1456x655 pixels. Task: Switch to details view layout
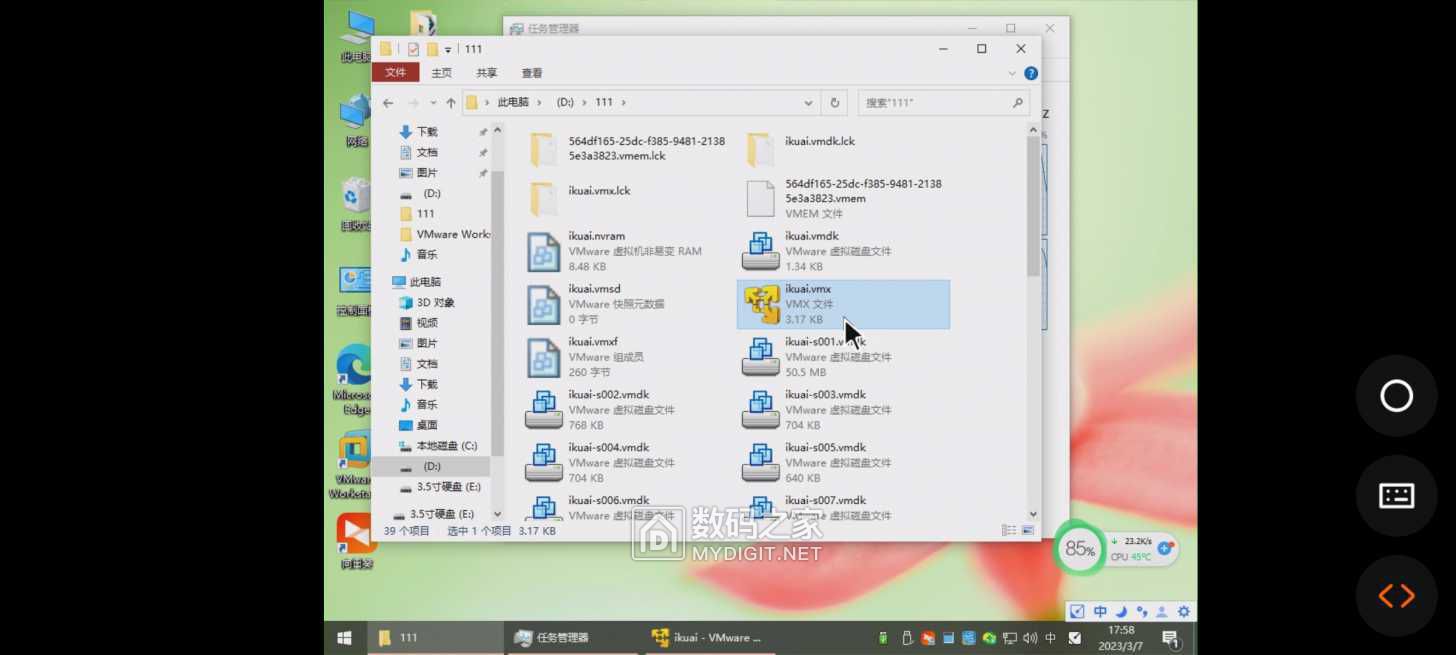[x=1008, y=530]
